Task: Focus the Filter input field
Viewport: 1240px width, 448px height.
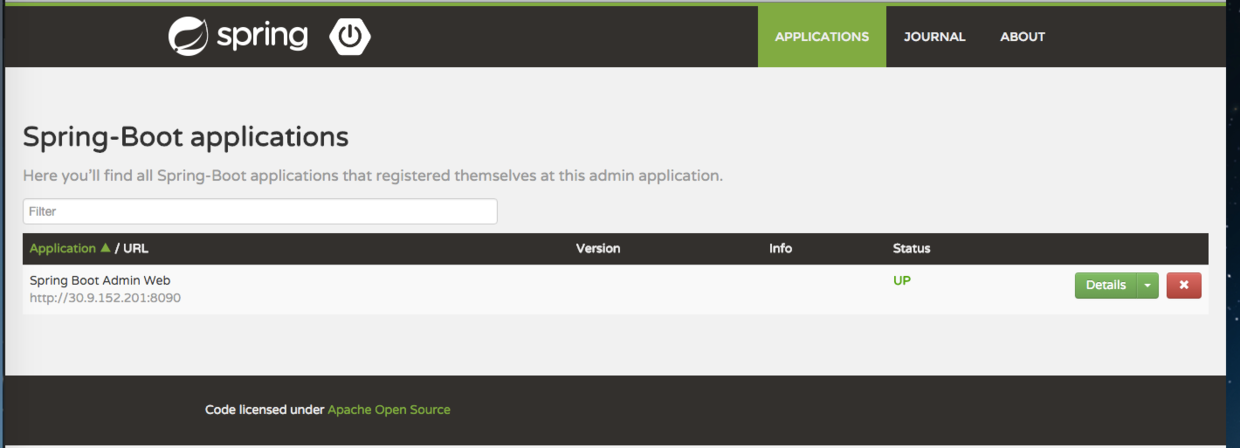Action: (x=260, y=211)
